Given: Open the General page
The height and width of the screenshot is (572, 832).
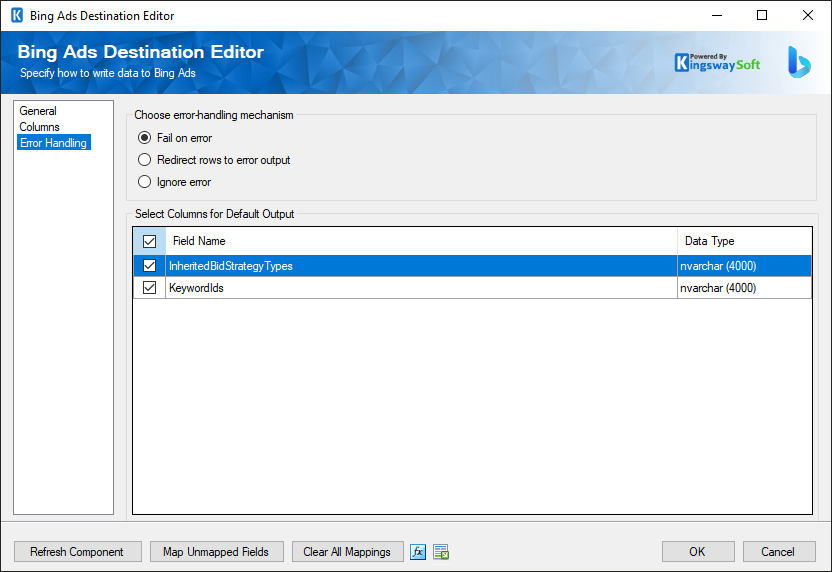Looking at the screenshot, I should click(38, 111).
